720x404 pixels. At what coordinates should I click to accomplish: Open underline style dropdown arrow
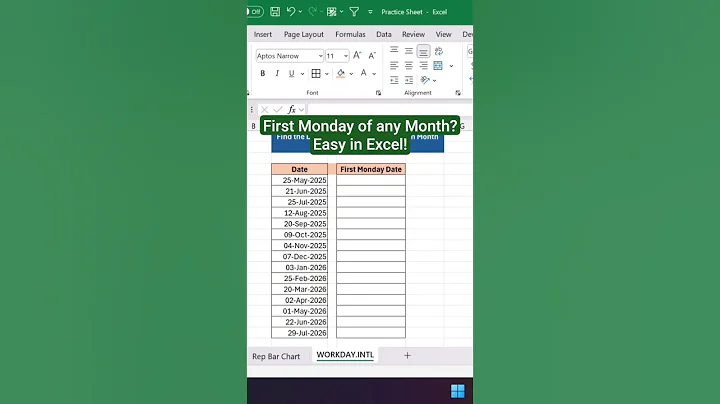pyautogui.click(x=302, y=73)
